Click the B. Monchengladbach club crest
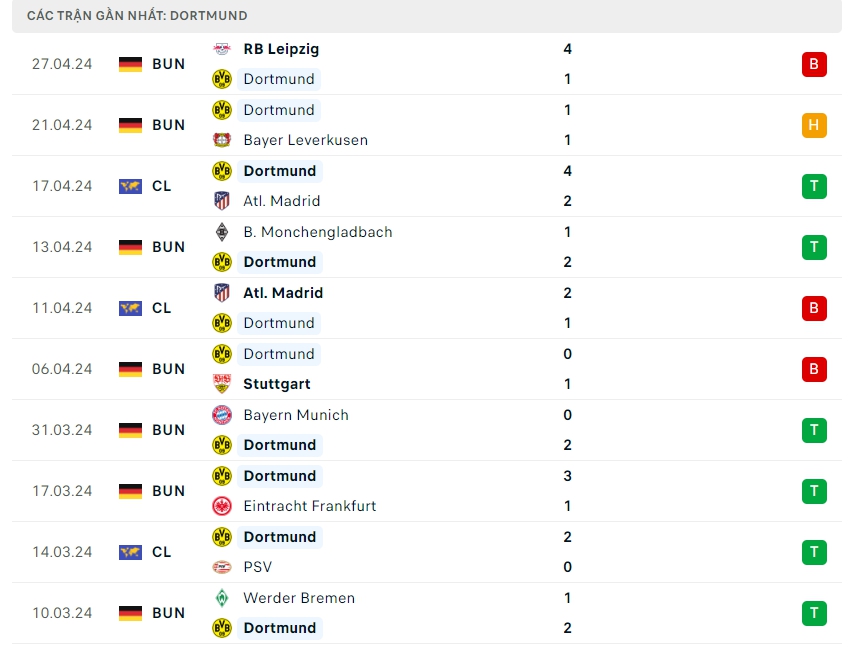This screenshot has width=855, height=647. 222,232
